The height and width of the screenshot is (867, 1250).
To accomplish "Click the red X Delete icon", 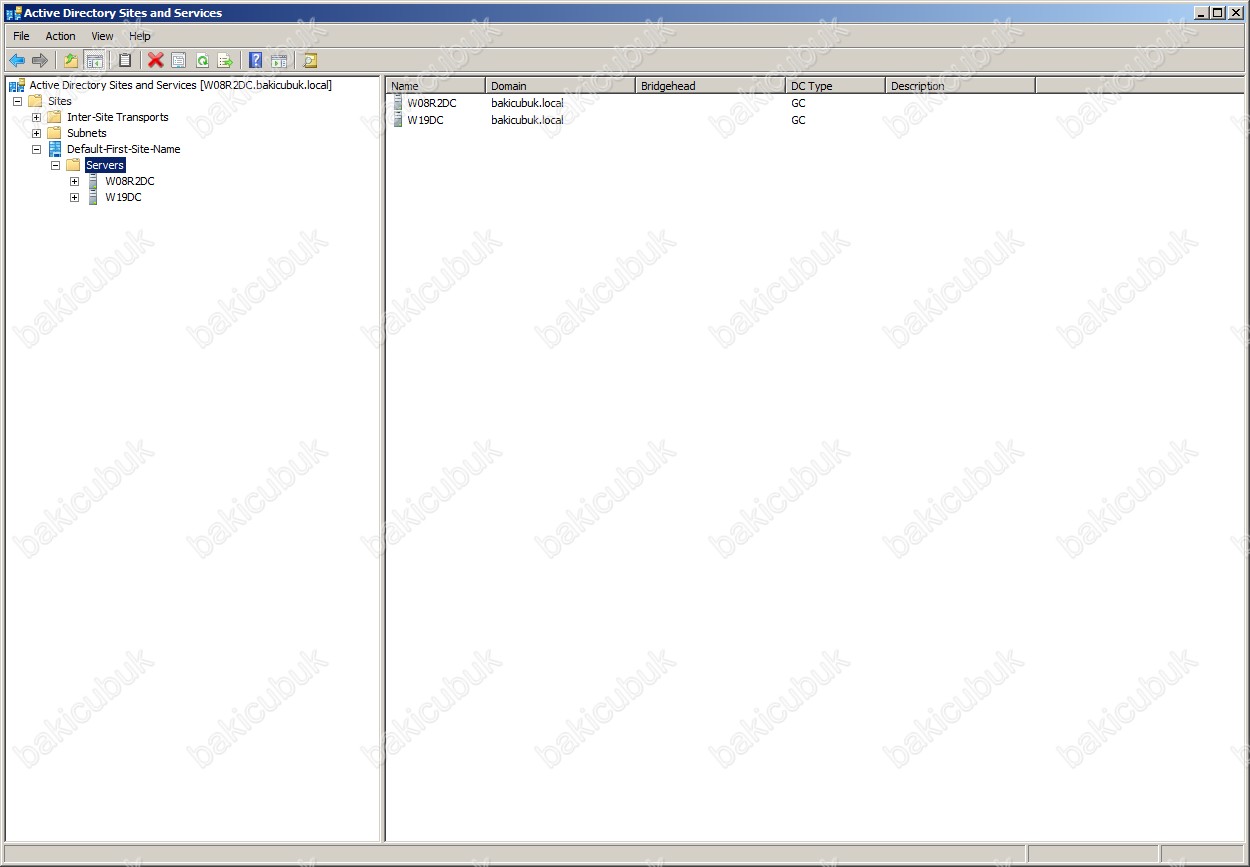I will 156,61.
